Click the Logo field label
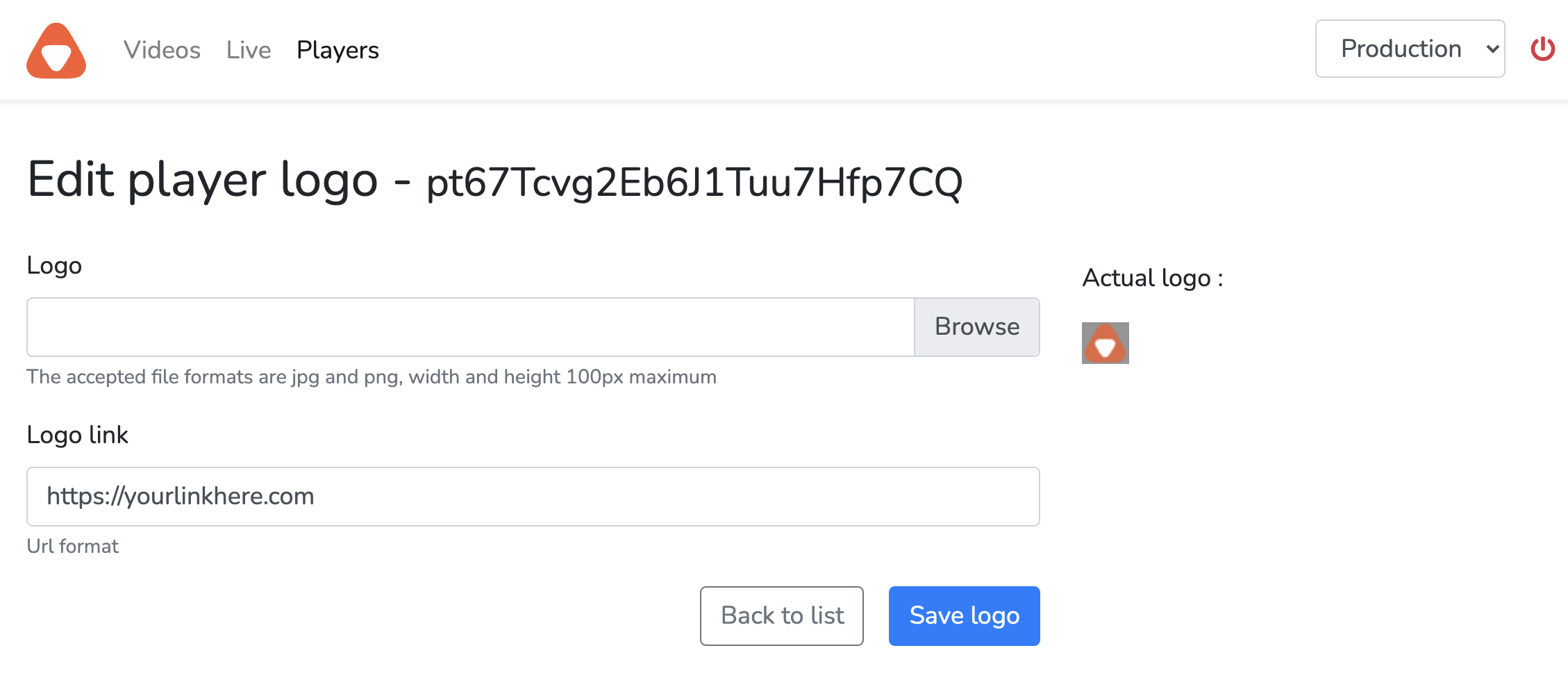Viewport: 1568px width, 689px height. 54,266
